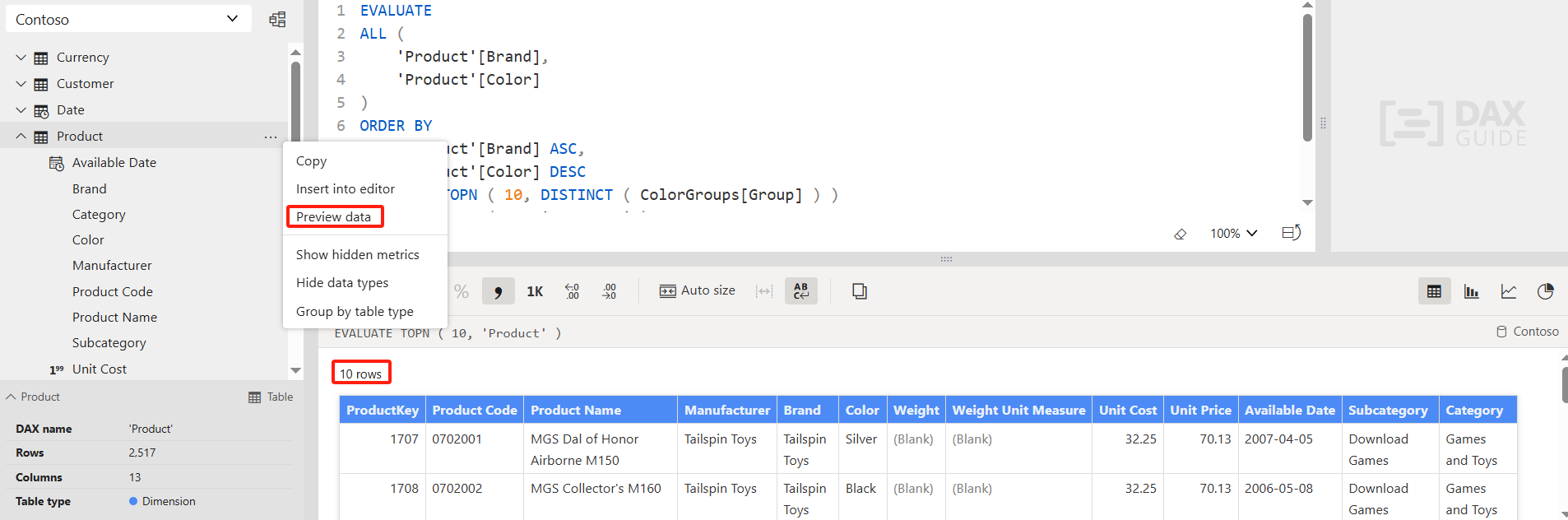Screen dimensions: 1568x520
Task: Select Copy from the context menu
Action: 365,161
